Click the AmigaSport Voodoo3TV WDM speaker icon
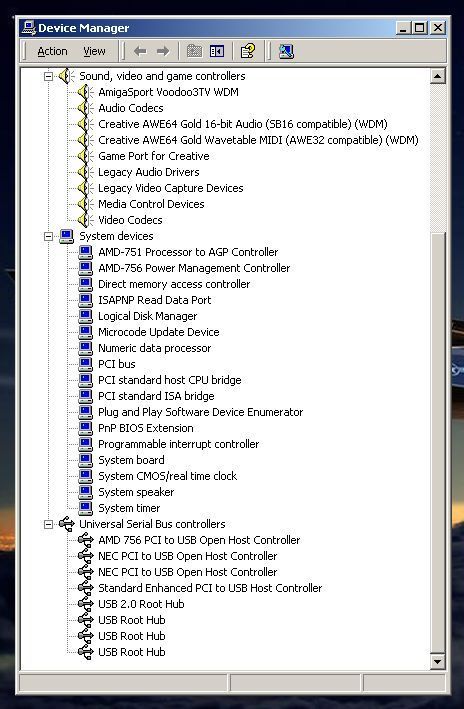This screenshot has height=709, width=464. pyautogui.click(x=85, y=92)
